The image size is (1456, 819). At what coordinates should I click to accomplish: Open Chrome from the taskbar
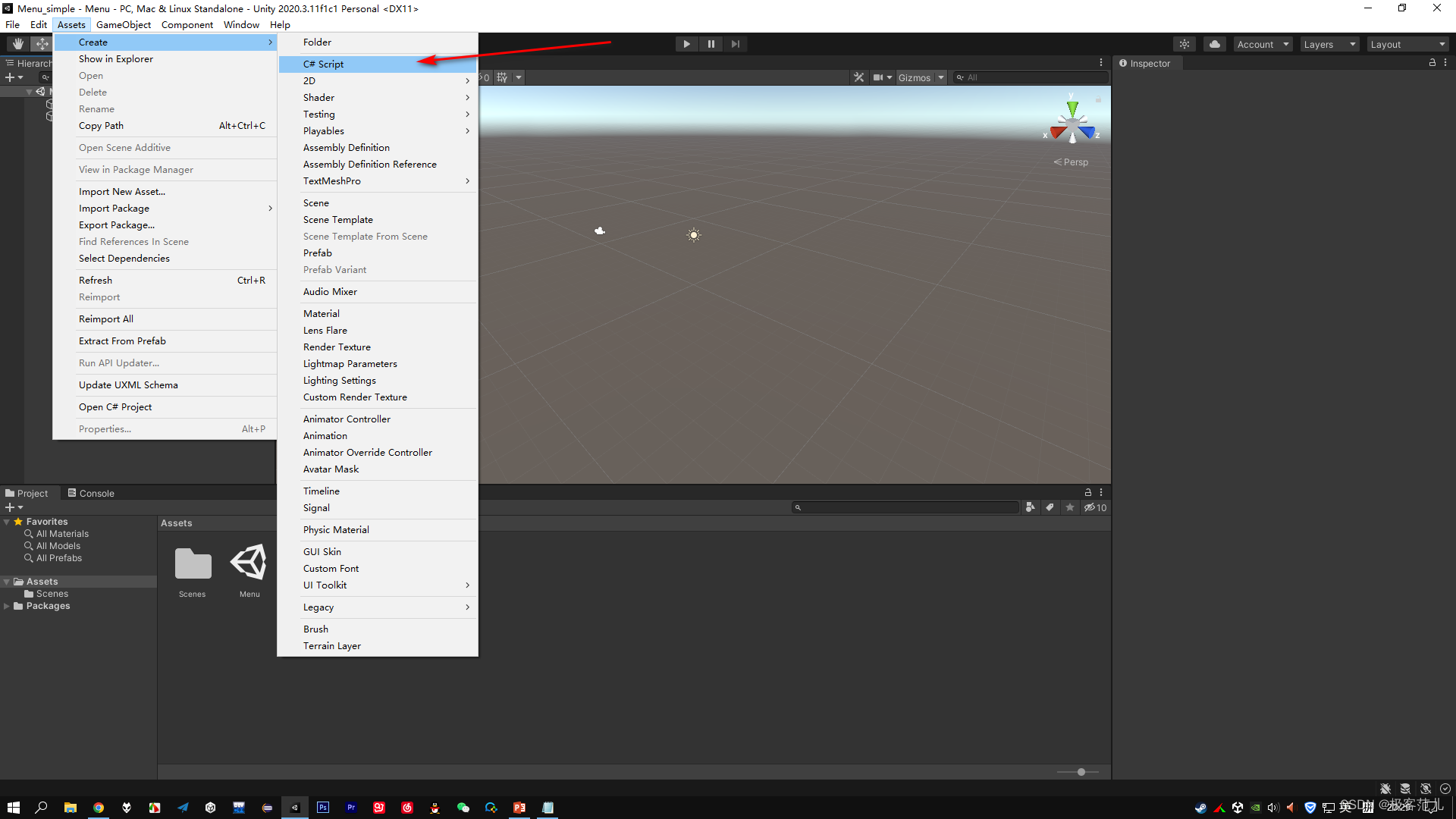coord(98,808)
